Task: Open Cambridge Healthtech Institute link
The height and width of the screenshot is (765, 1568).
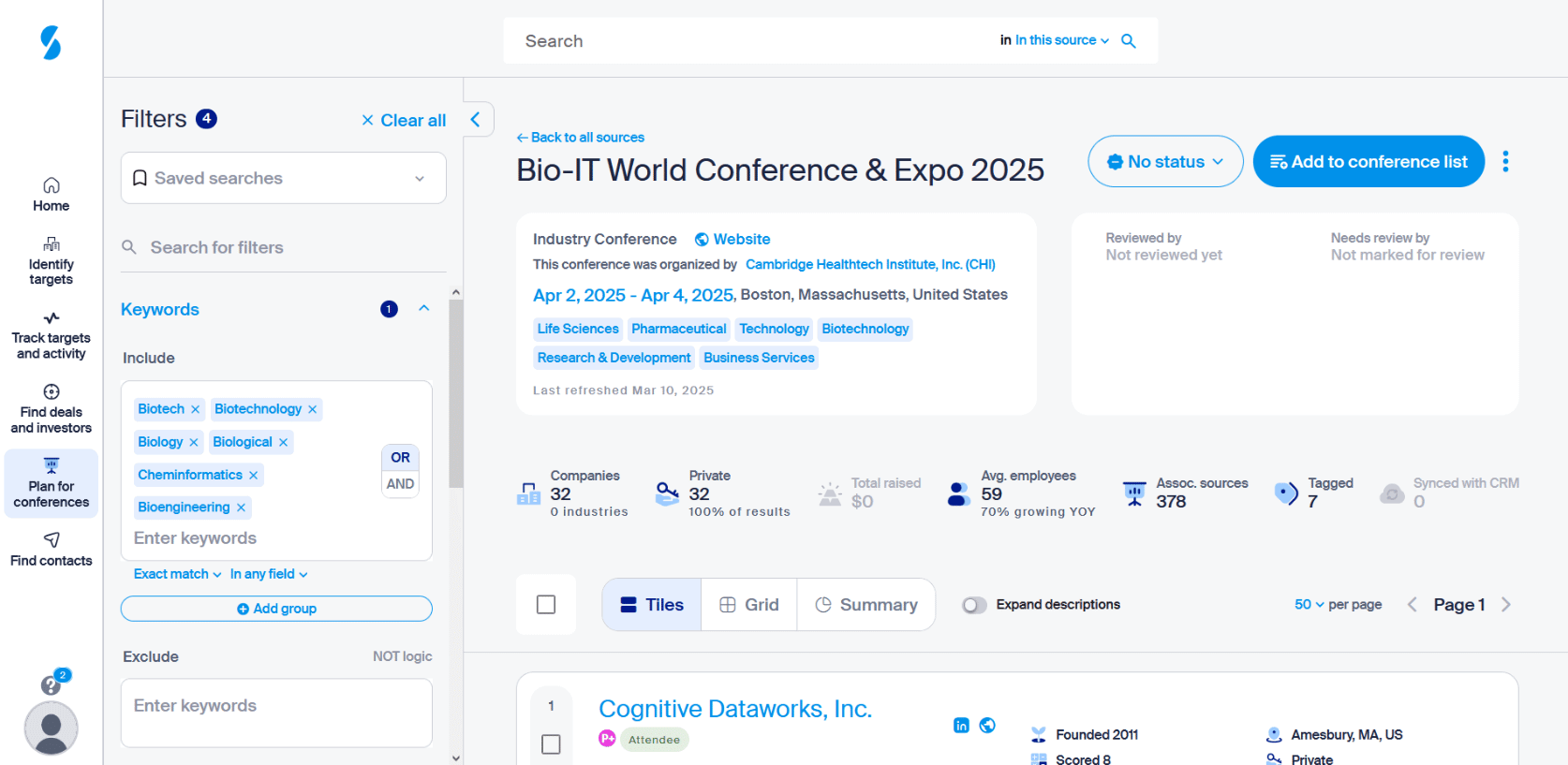Action: click(x=870, y=265)
